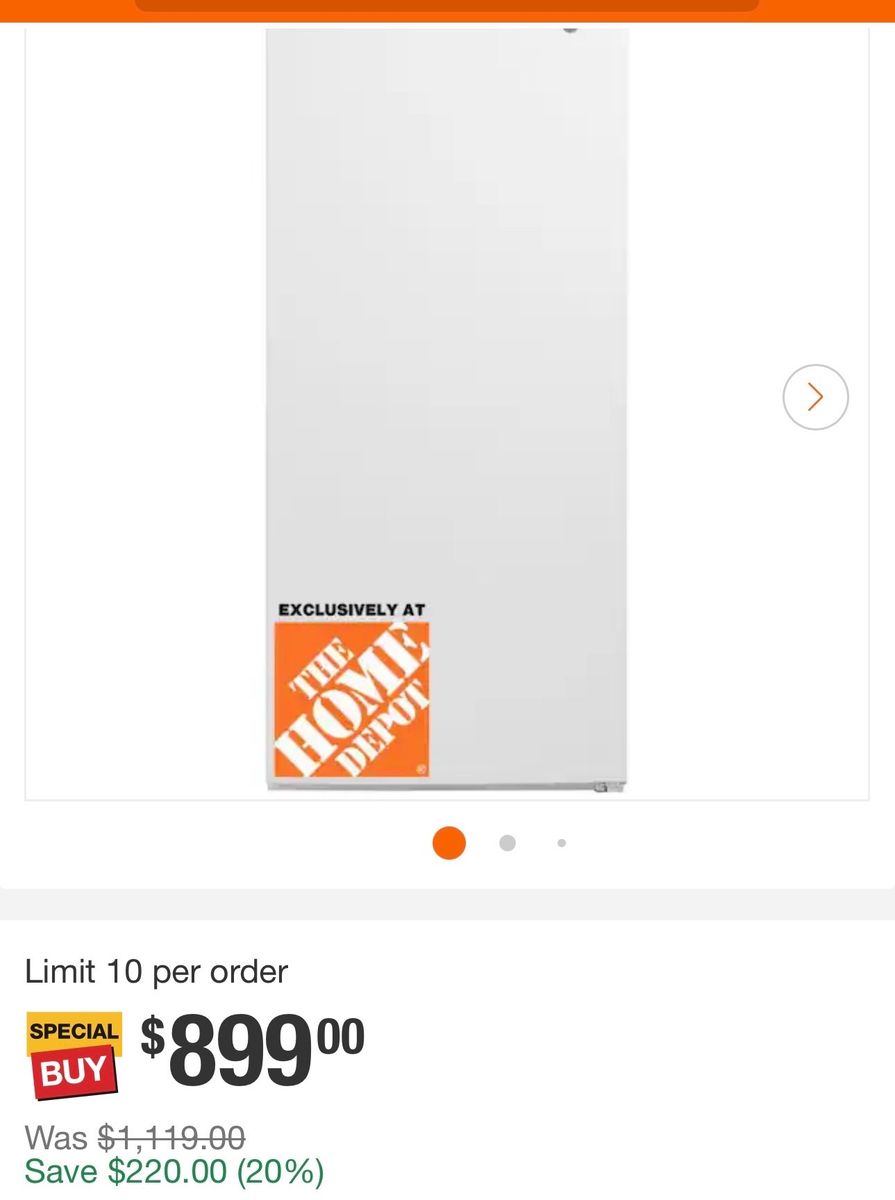This screenshot has height=1200, width=895.
Task: Tap the Special Buy badge
Action: pyautogui.click(x=74, y=1055)
